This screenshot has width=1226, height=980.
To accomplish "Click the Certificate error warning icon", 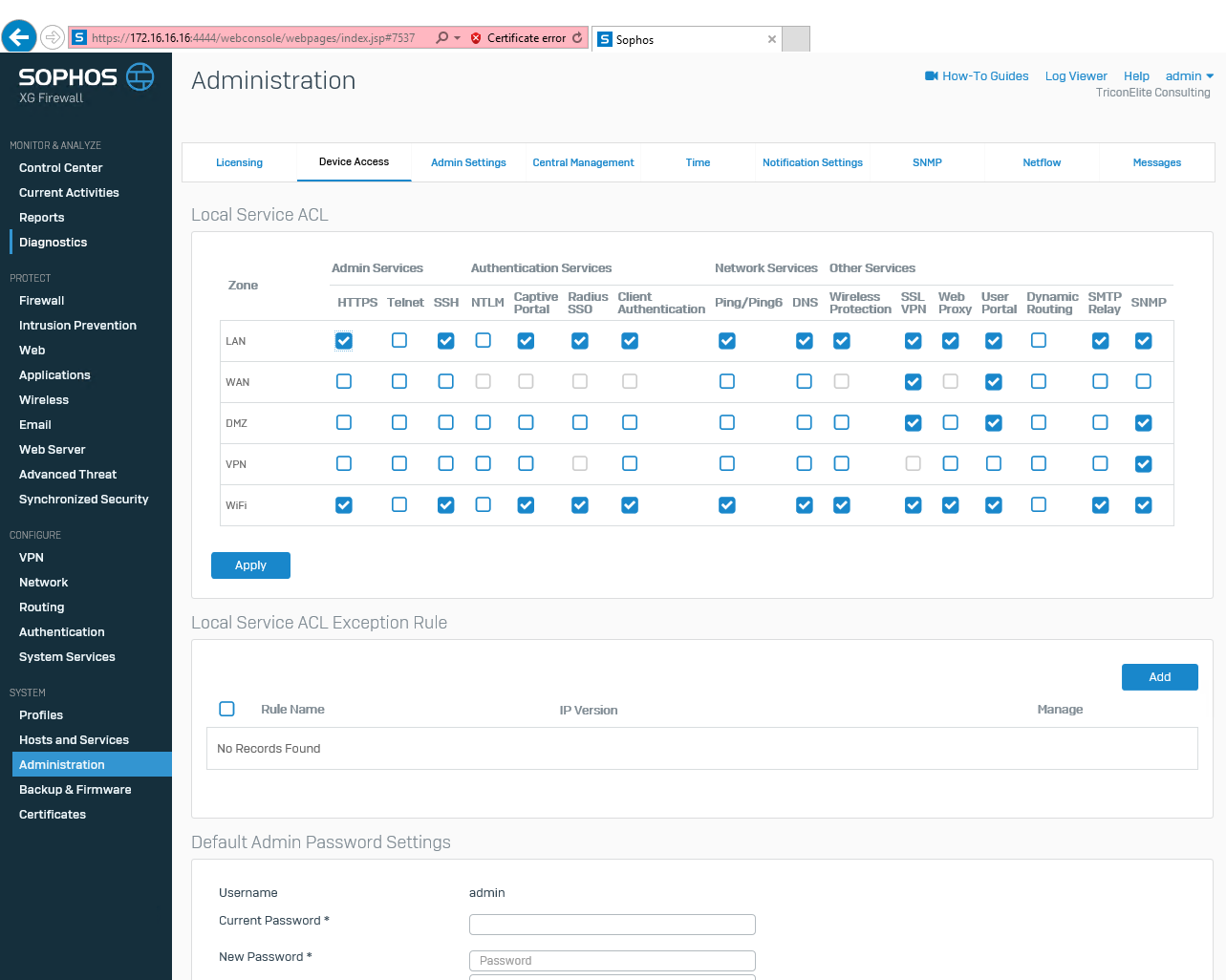I will pos(476,38).
